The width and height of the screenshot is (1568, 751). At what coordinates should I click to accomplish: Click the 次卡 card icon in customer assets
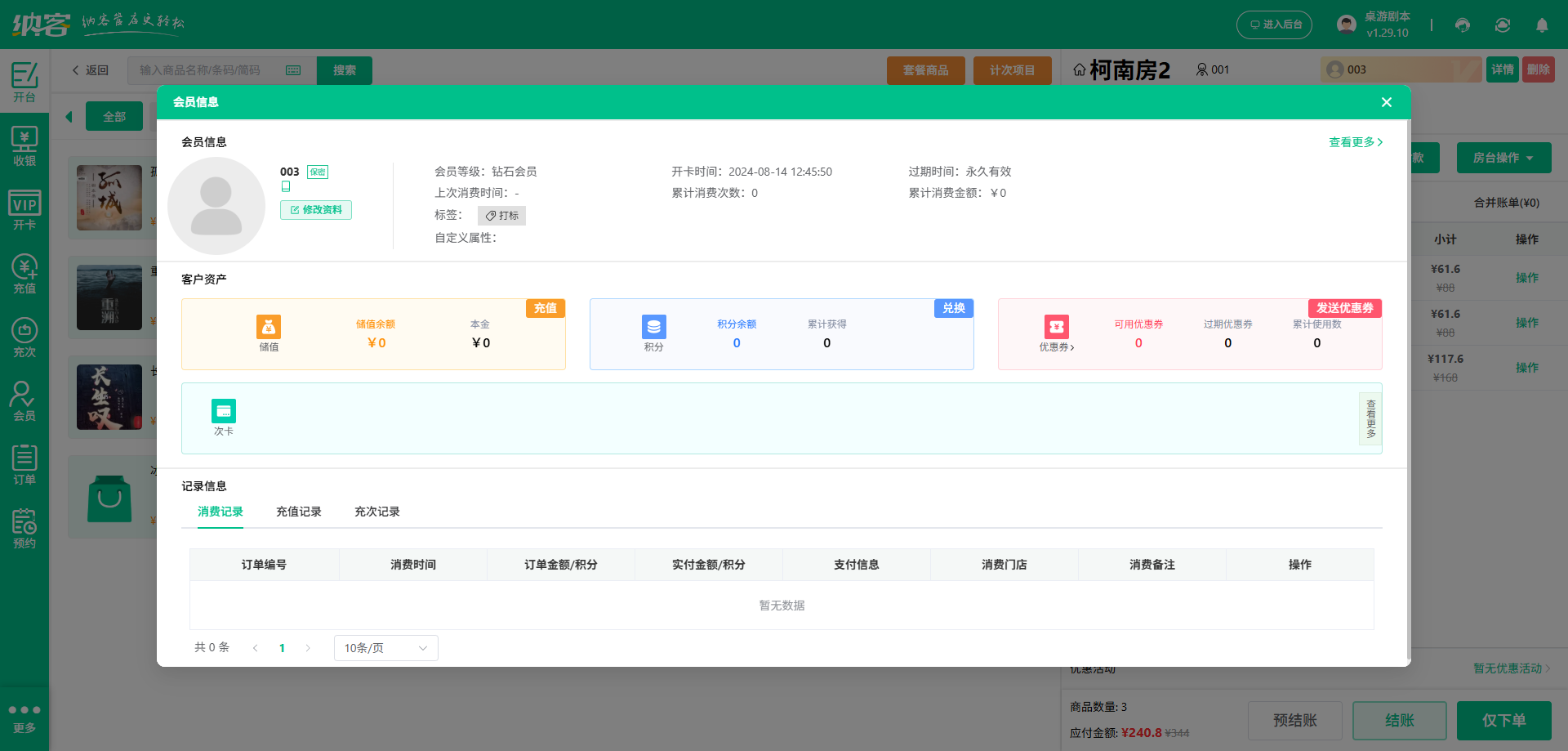pos(224,411)
